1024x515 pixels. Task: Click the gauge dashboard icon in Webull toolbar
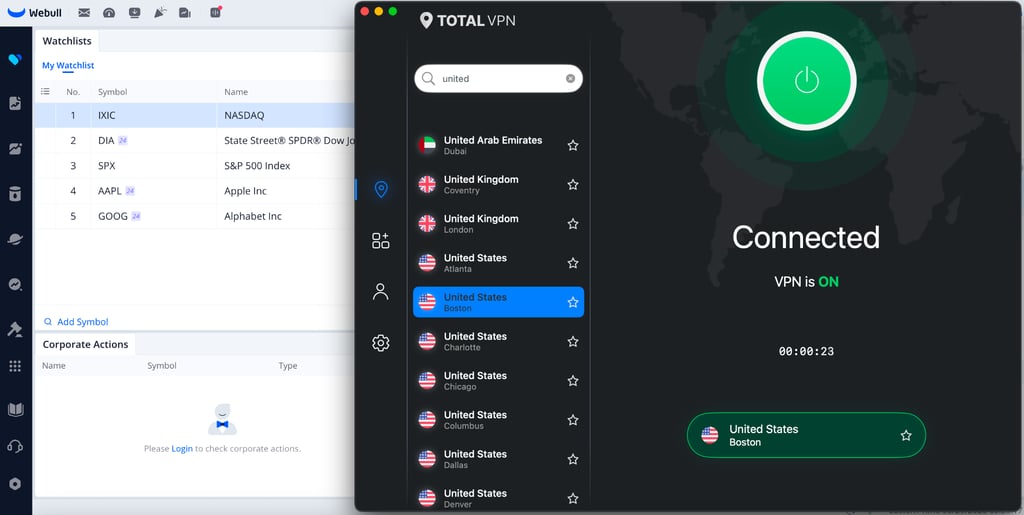tap(109, 12)
